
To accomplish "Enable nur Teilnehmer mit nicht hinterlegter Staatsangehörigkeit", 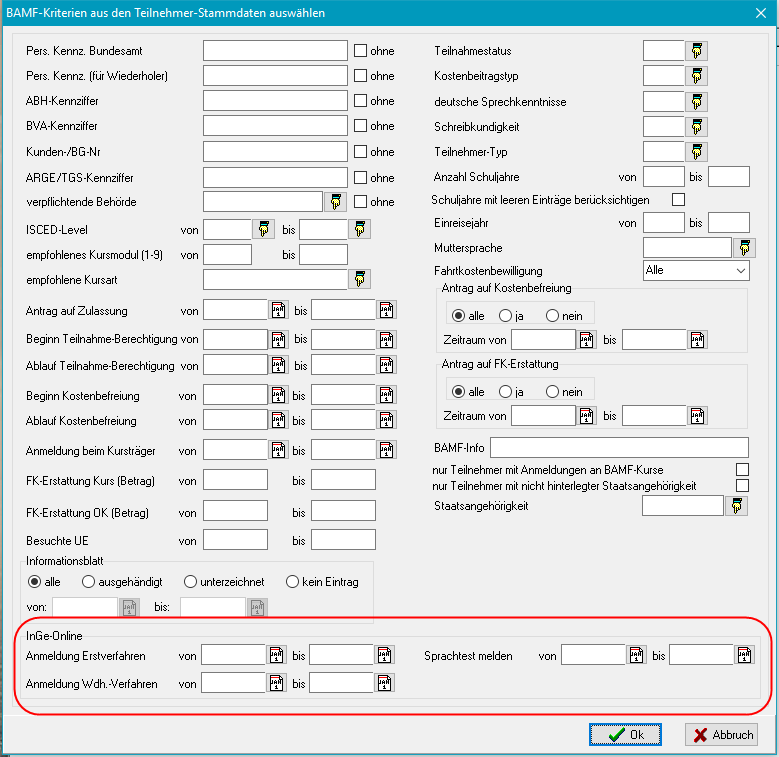I will coord(742,485).
